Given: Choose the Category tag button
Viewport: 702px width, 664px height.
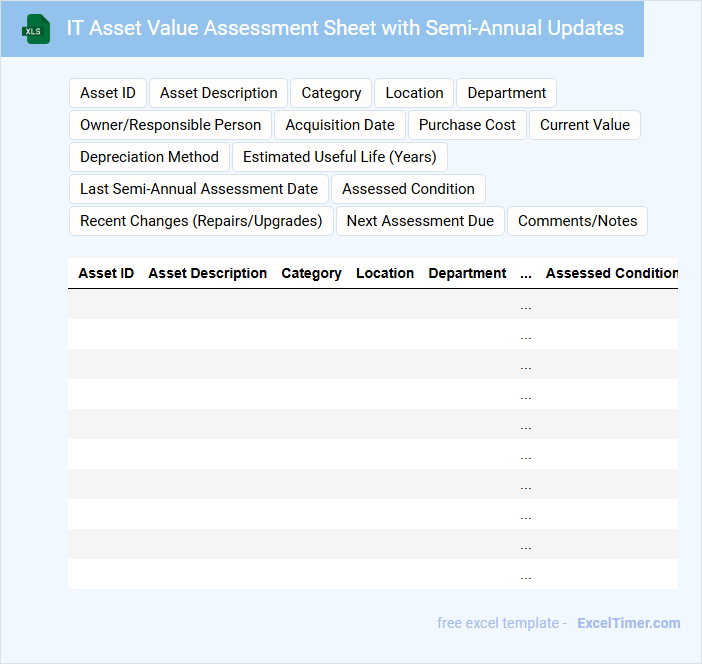Looking at the screenshot, I should [331, 93].
